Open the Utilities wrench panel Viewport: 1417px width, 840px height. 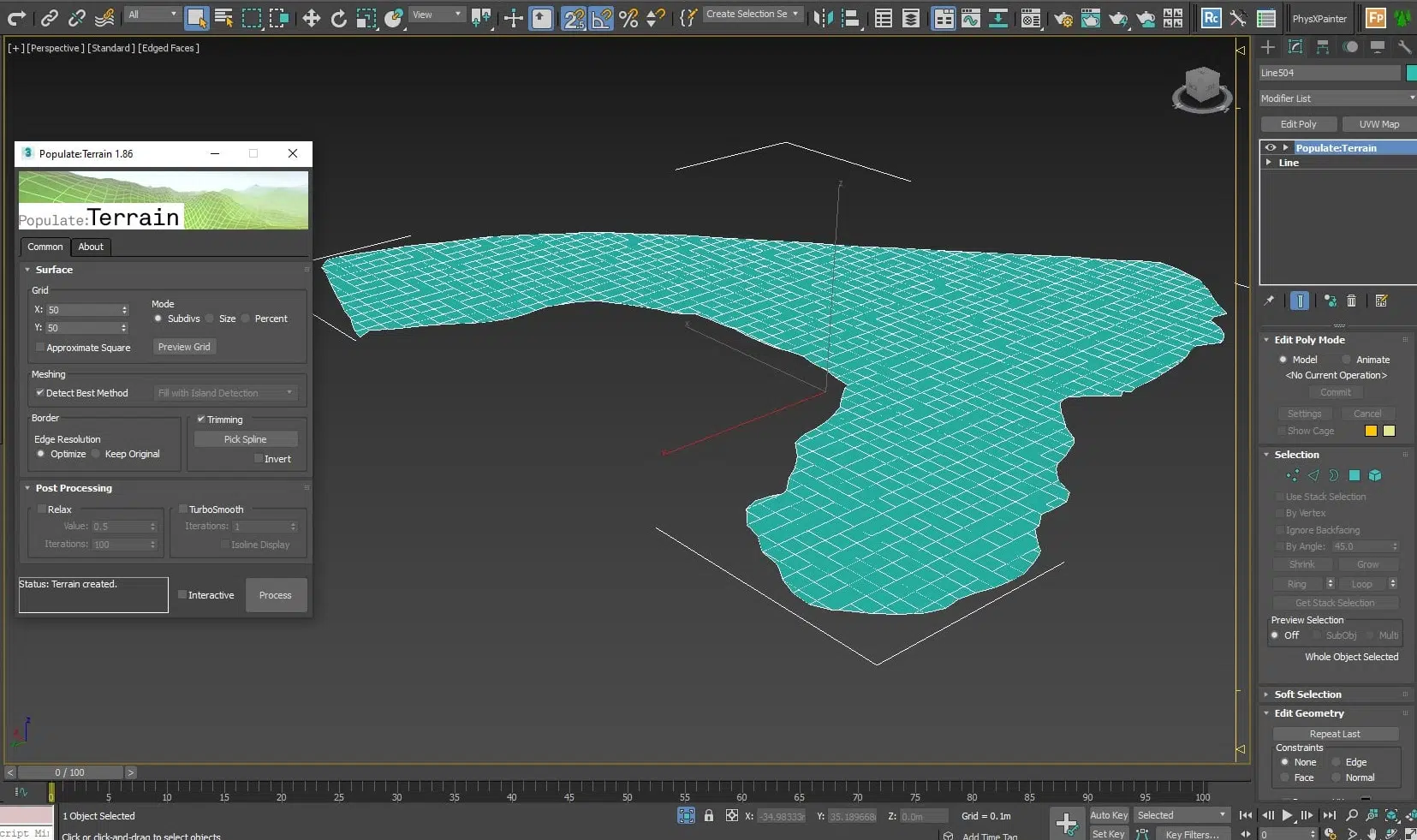click(1404, 47)
